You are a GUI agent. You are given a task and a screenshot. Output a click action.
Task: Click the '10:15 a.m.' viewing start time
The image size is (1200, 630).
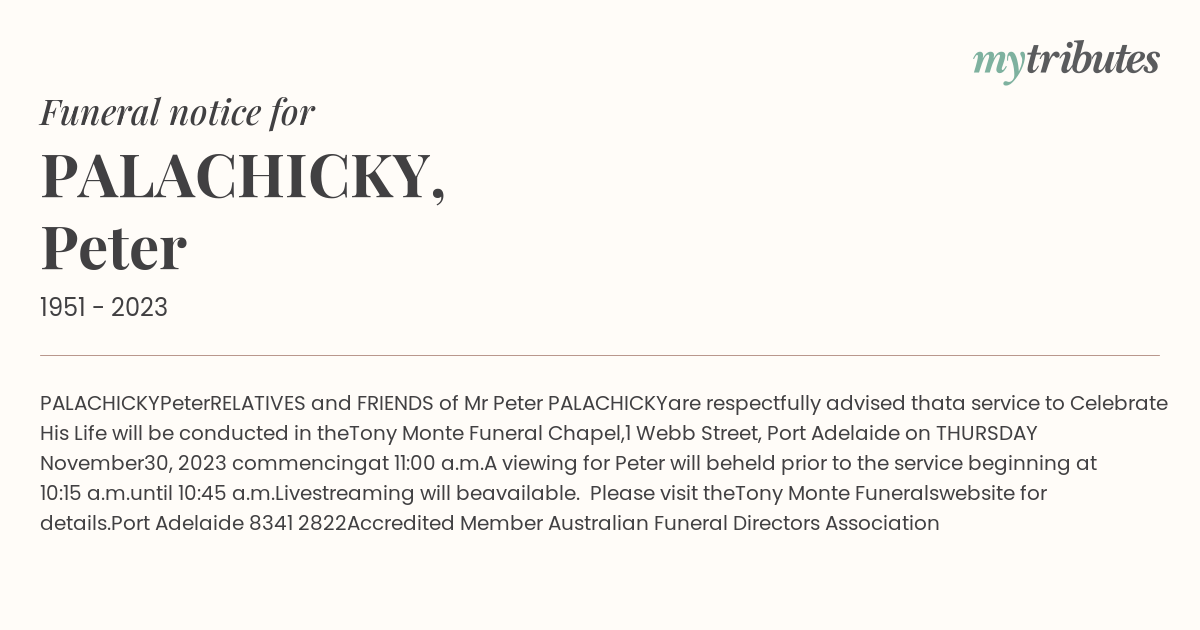click(85, 493)
